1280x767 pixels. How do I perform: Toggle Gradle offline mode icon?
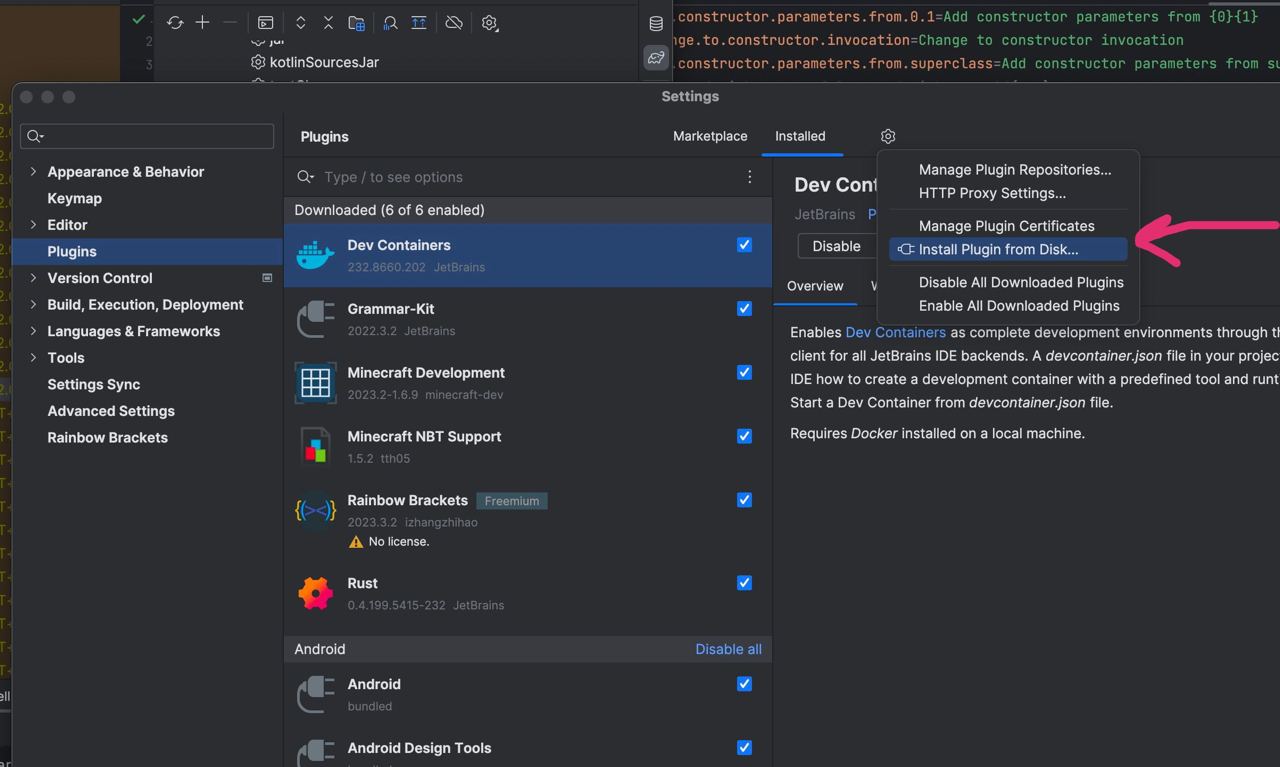pos(454,22)
